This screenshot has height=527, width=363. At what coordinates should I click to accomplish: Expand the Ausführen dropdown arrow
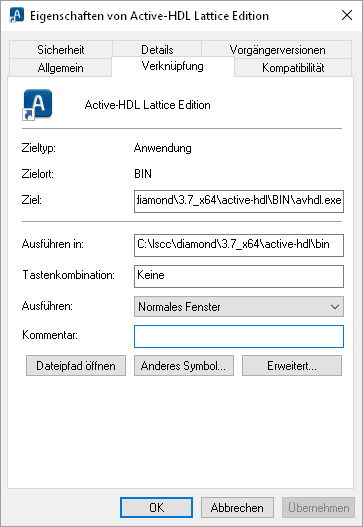click(335, 307)
